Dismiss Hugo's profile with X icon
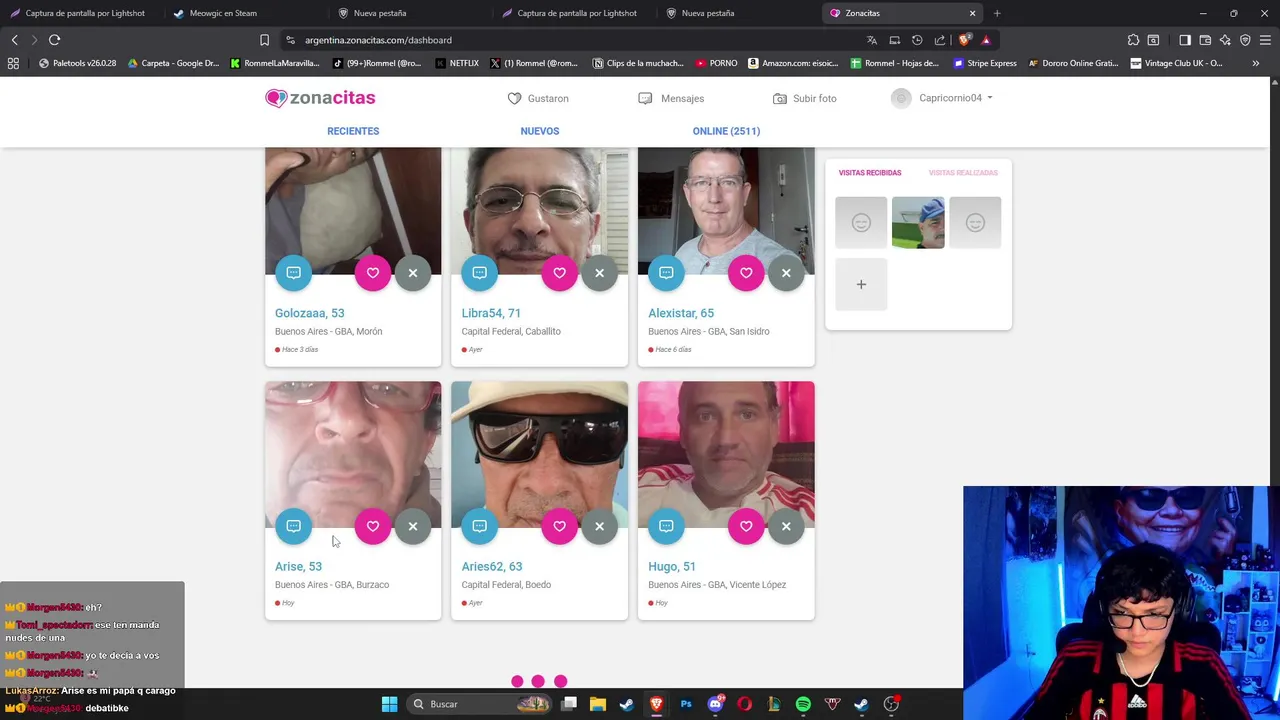 click(x=786, y=526)
